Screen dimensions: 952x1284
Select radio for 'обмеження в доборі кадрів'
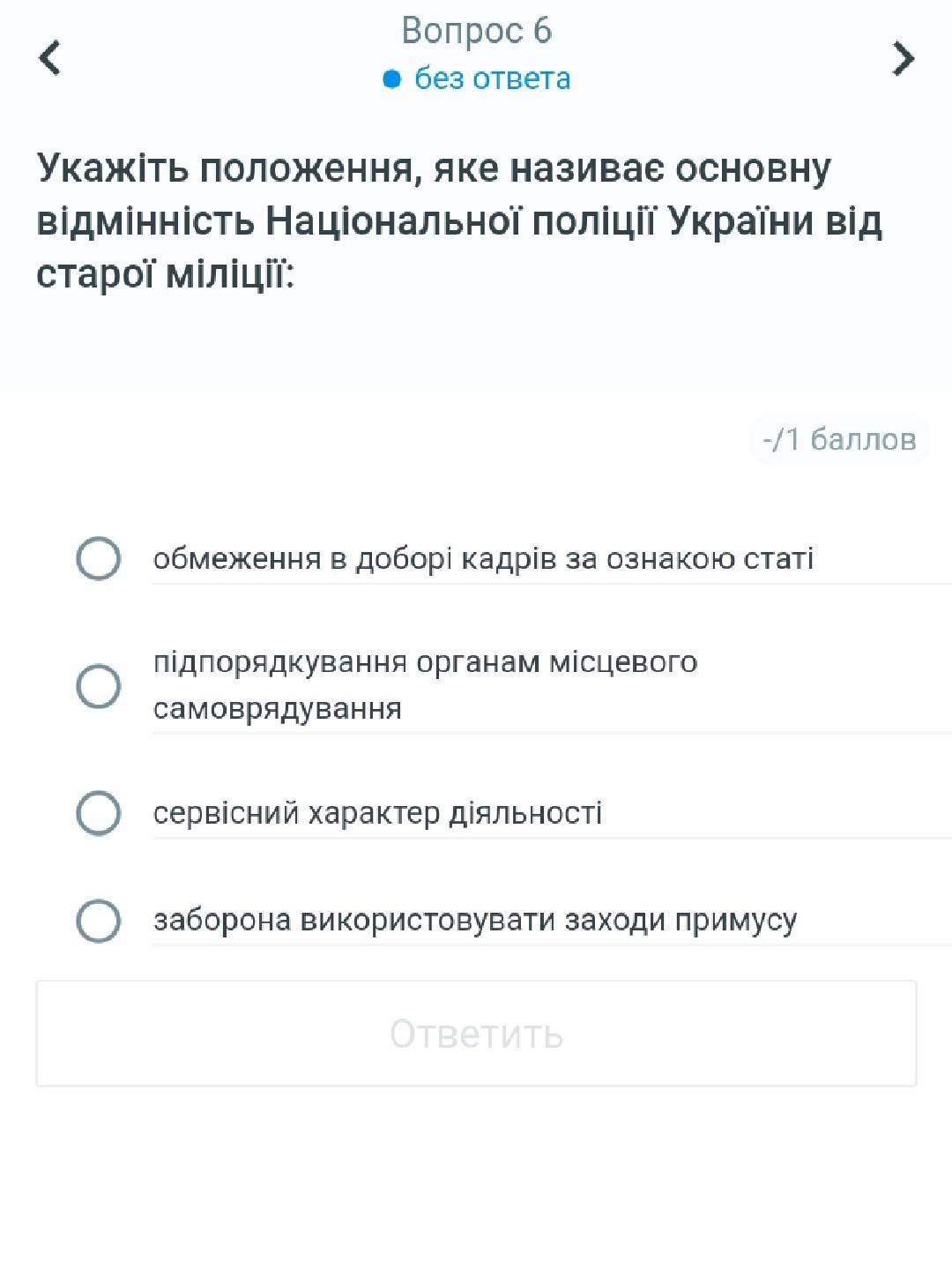pos(99,558)
